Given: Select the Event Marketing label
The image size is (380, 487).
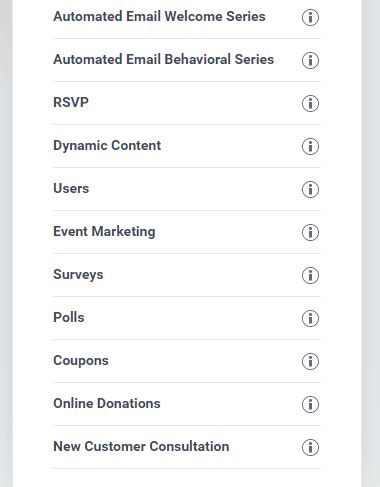Looking at the screenshot, I should (104, 232).
